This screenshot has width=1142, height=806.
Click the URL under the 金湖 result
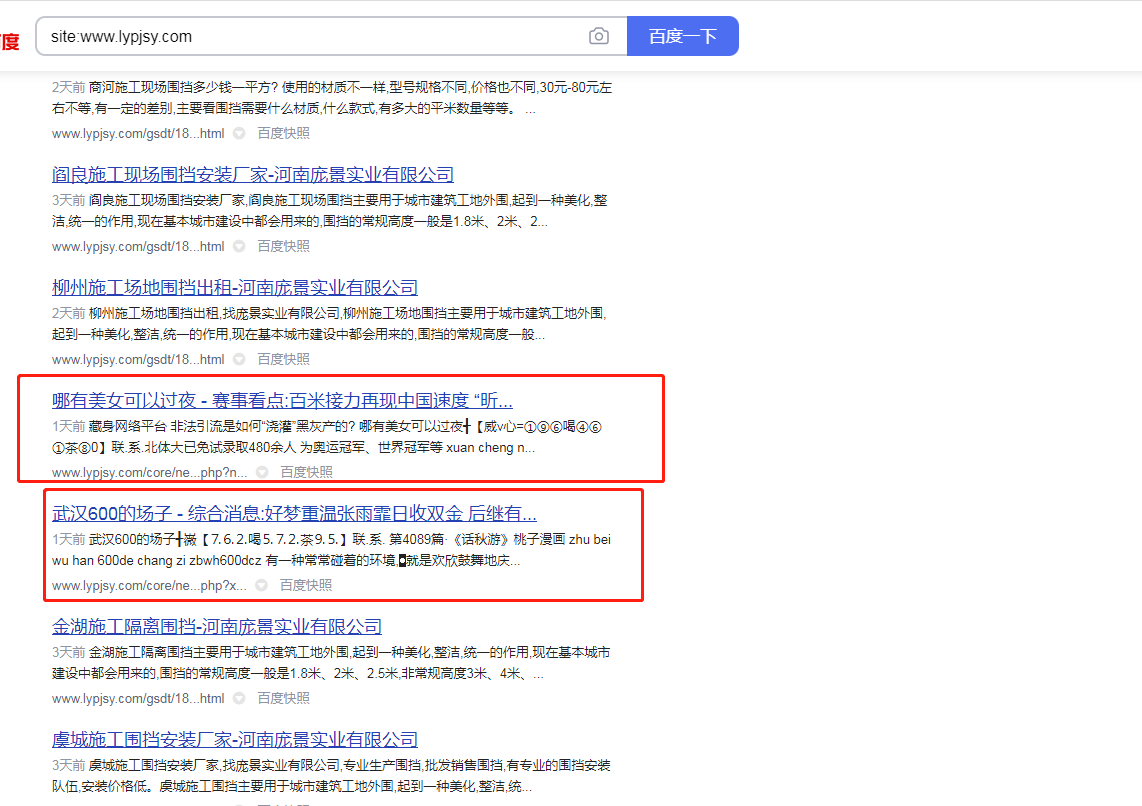(x=138, y=699)
